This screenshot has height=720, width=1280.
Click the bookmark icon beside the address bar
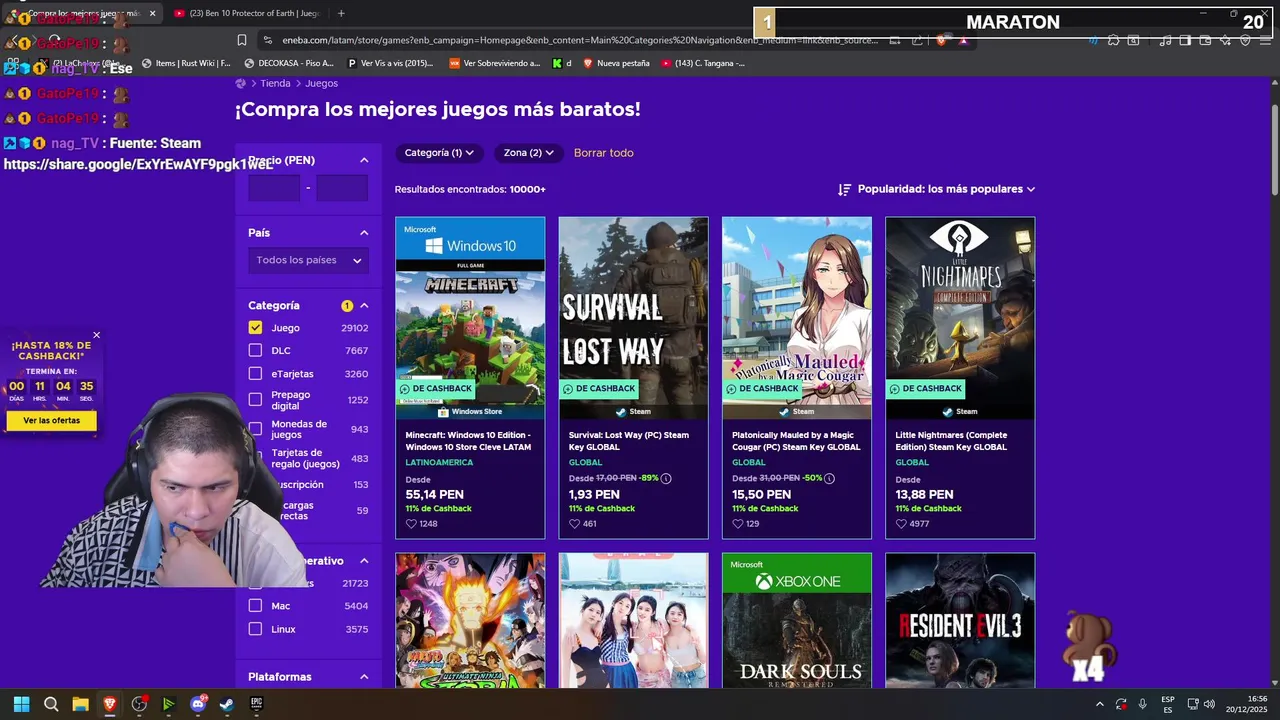click(x=242, y=40)
